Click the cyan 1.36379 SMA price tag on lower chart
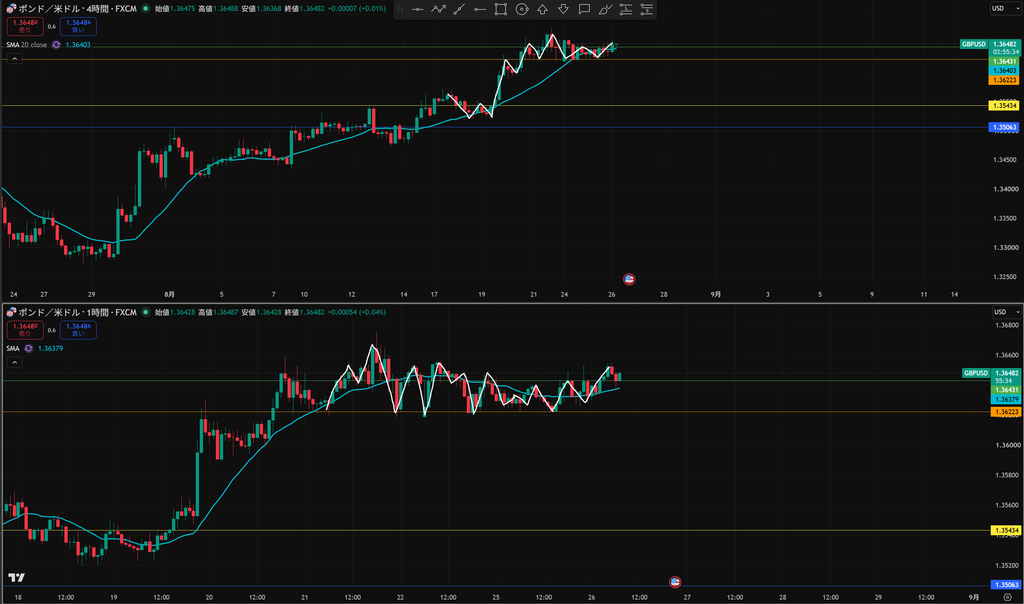 pos(1006,400)
